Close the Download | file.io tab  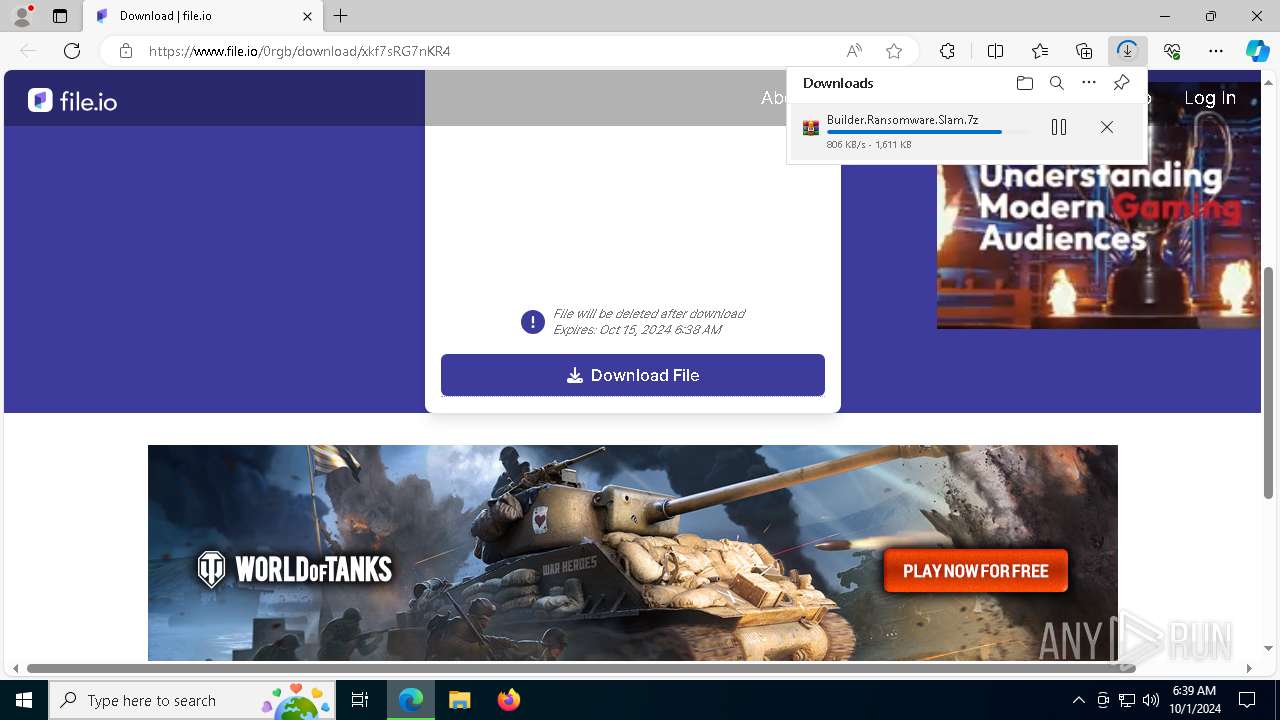tap(308, 16)
